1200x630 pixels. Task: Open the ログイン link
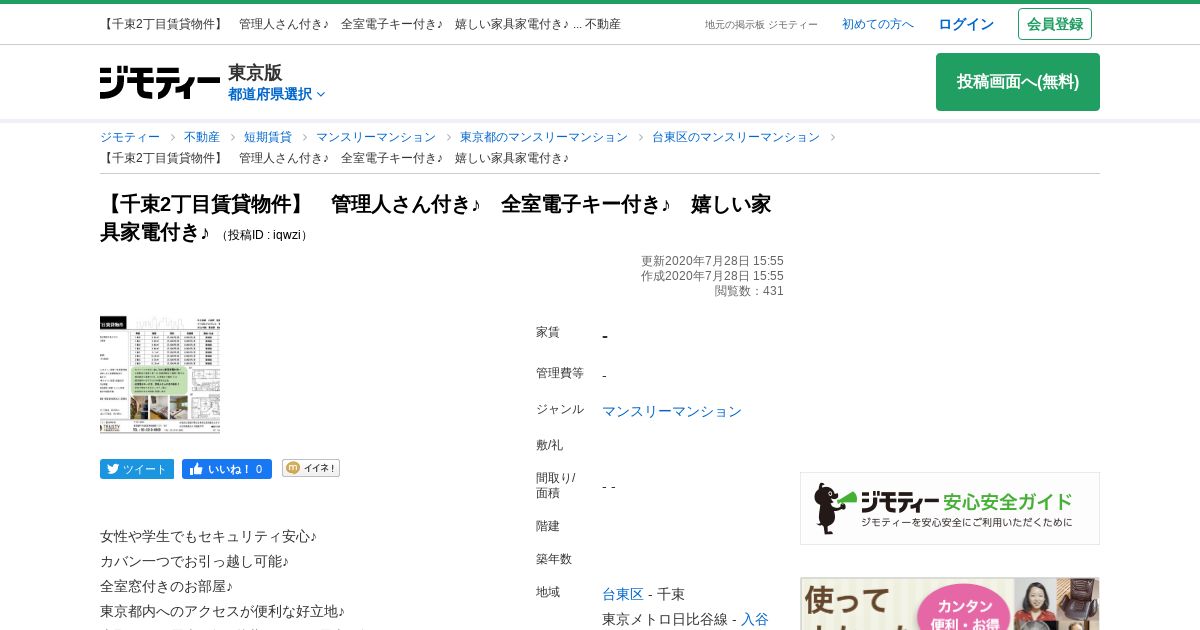966,24
